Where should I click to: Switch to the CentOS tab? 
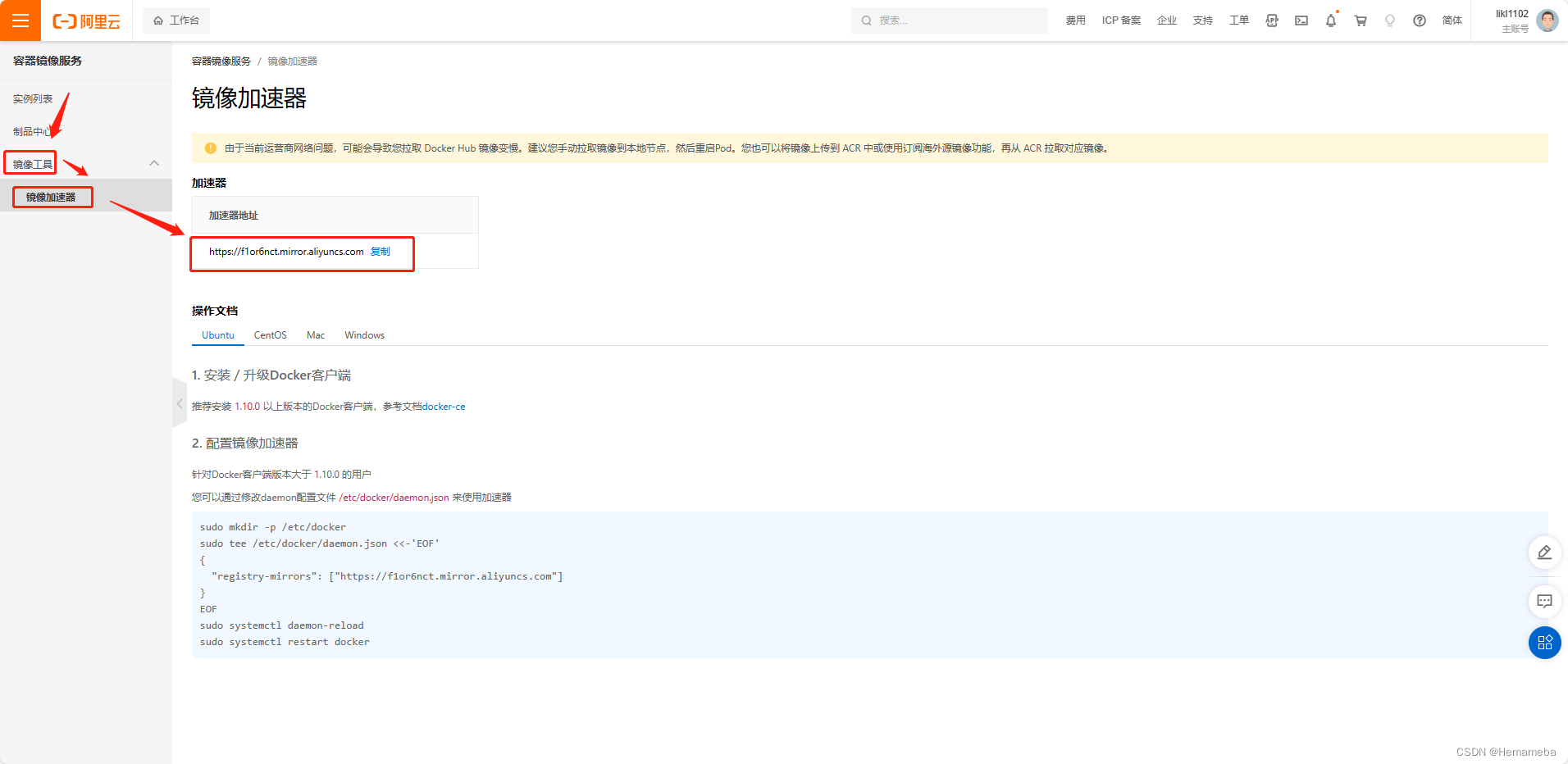(271, 335)
